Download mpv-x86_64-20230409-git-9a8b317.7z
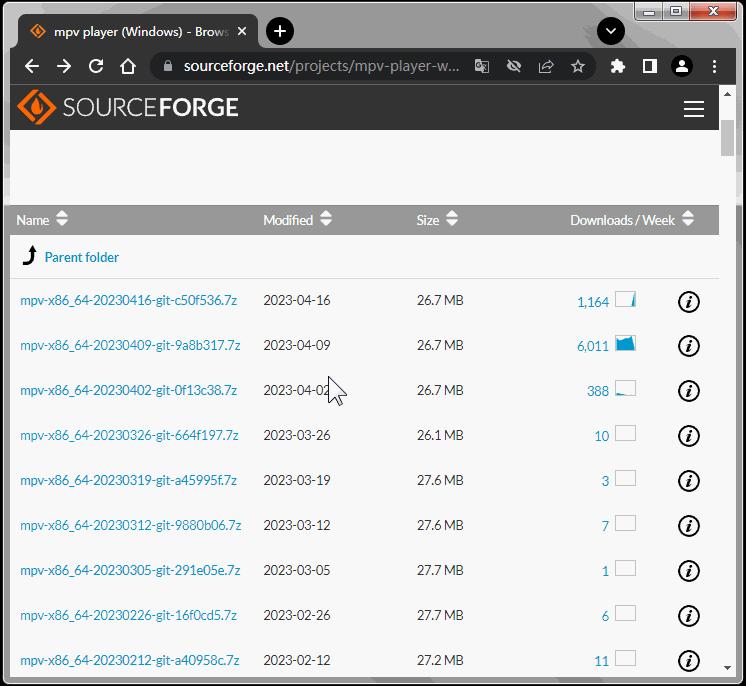The height and width of the screenshot is (686, 746). 130,345
